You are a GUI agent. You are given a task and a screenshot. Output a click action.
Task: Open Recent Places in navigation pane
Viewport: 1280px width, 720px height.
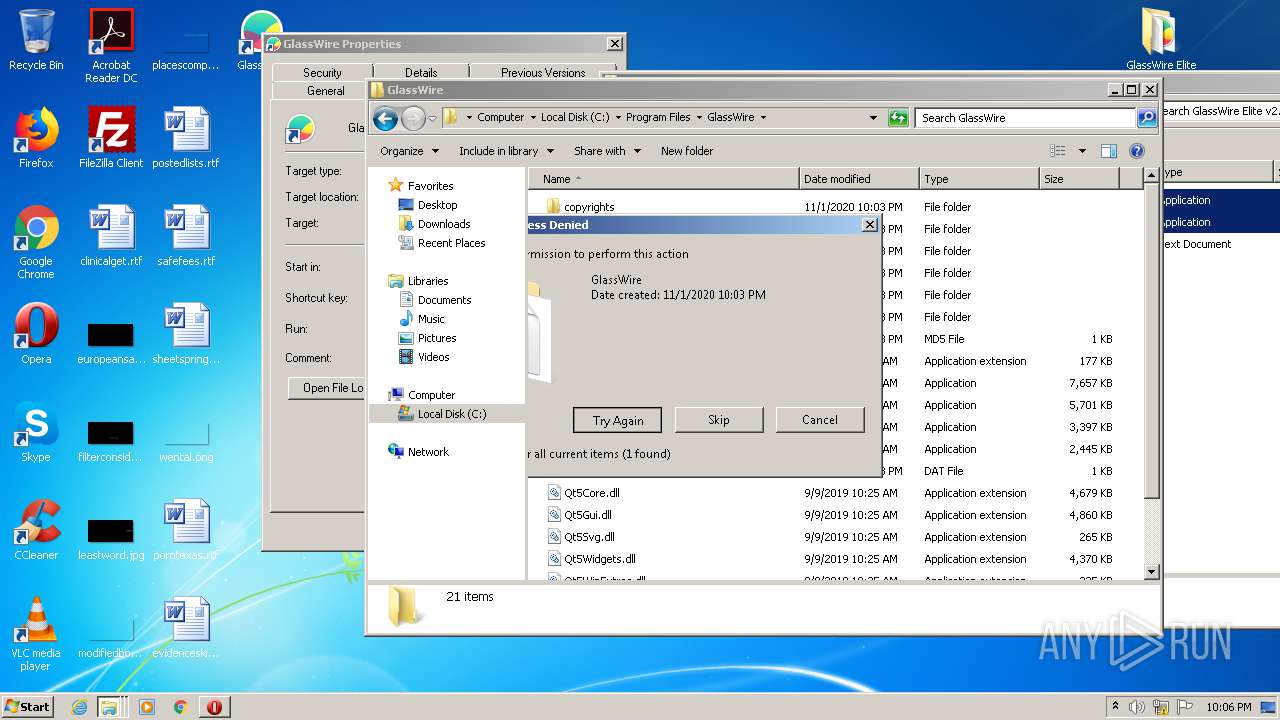pyautogui.click(x=451, y=243)
